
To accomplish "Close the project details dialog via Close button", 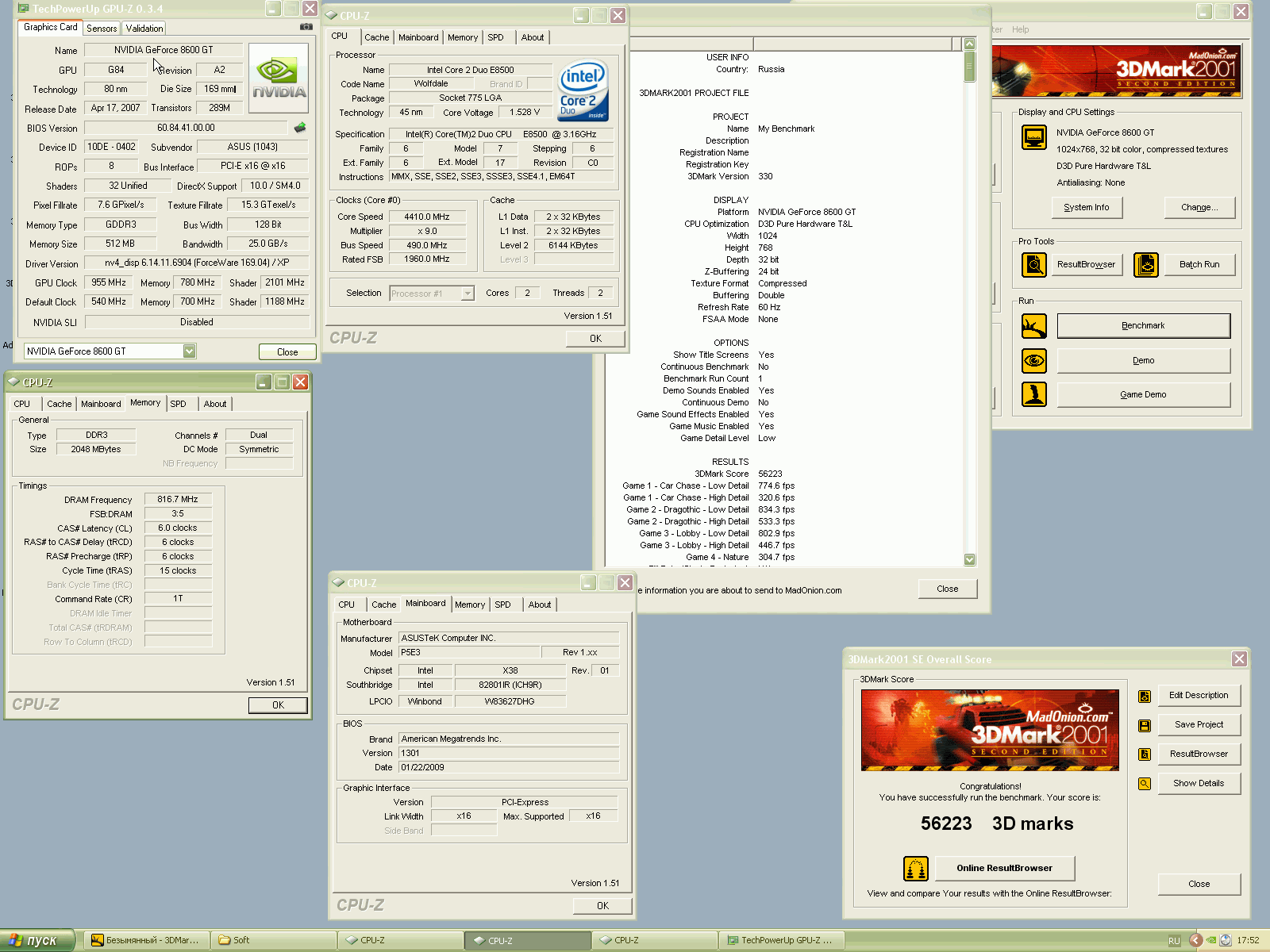I will pos(947,589).
